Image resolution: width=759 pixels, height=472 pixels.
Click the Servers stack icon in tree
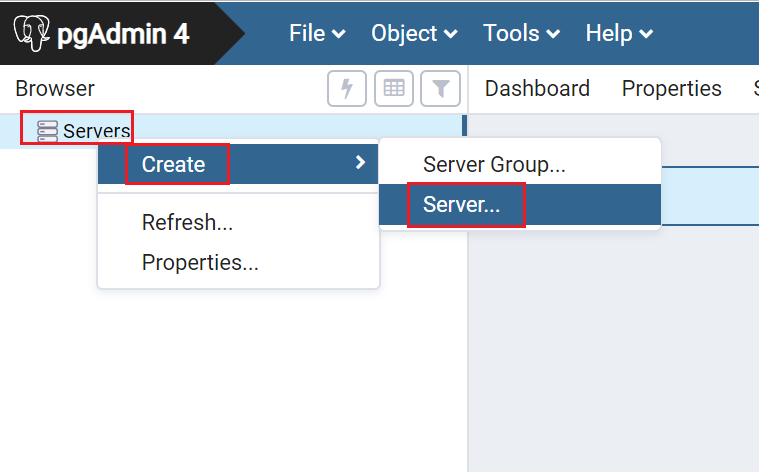click(x=47, y=130)
